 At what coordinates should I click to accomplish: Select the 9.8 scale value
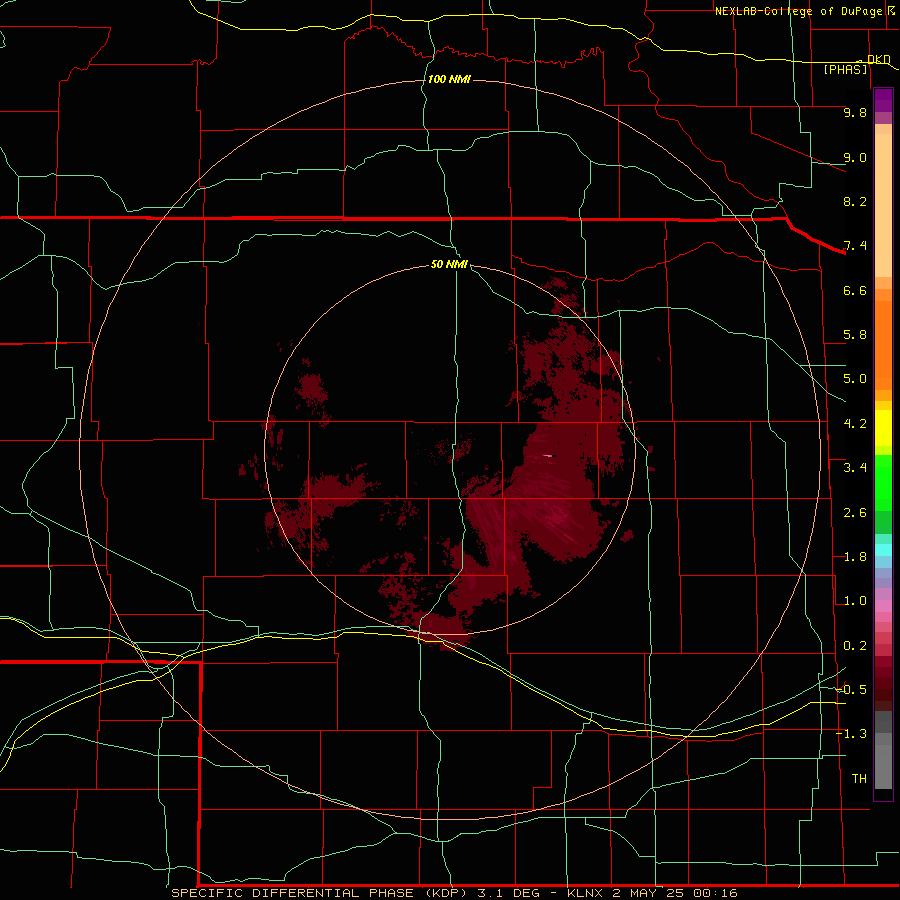855,112
